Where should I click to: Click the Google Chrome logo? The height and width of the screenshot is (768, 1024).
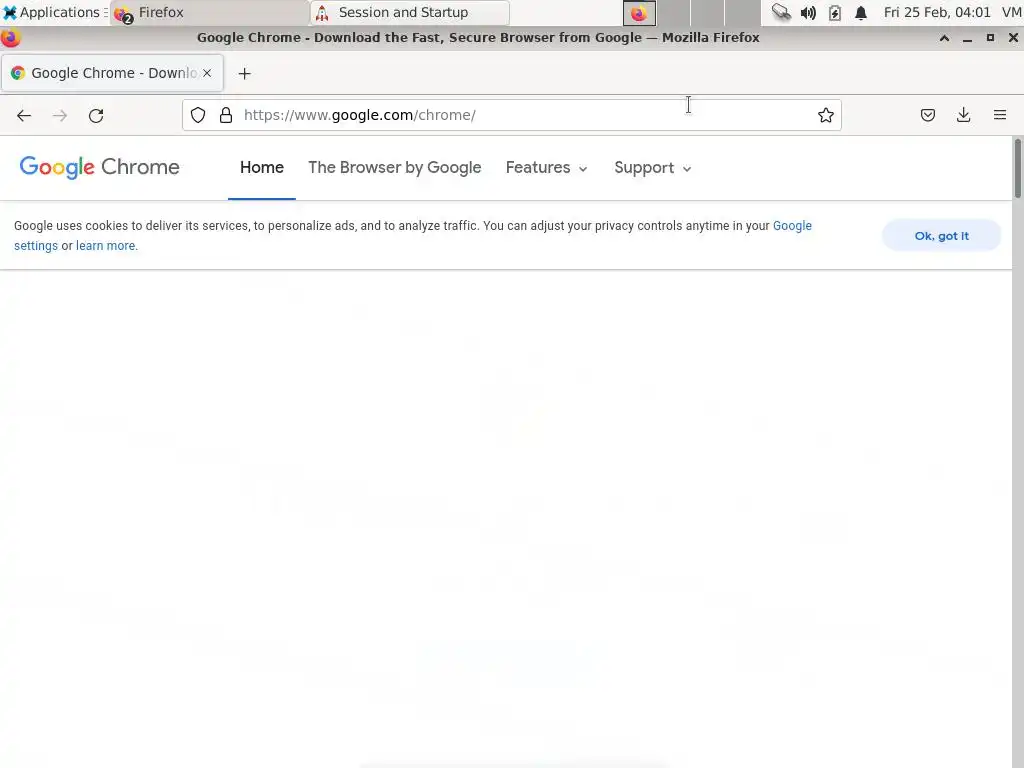tap(99, 167)
